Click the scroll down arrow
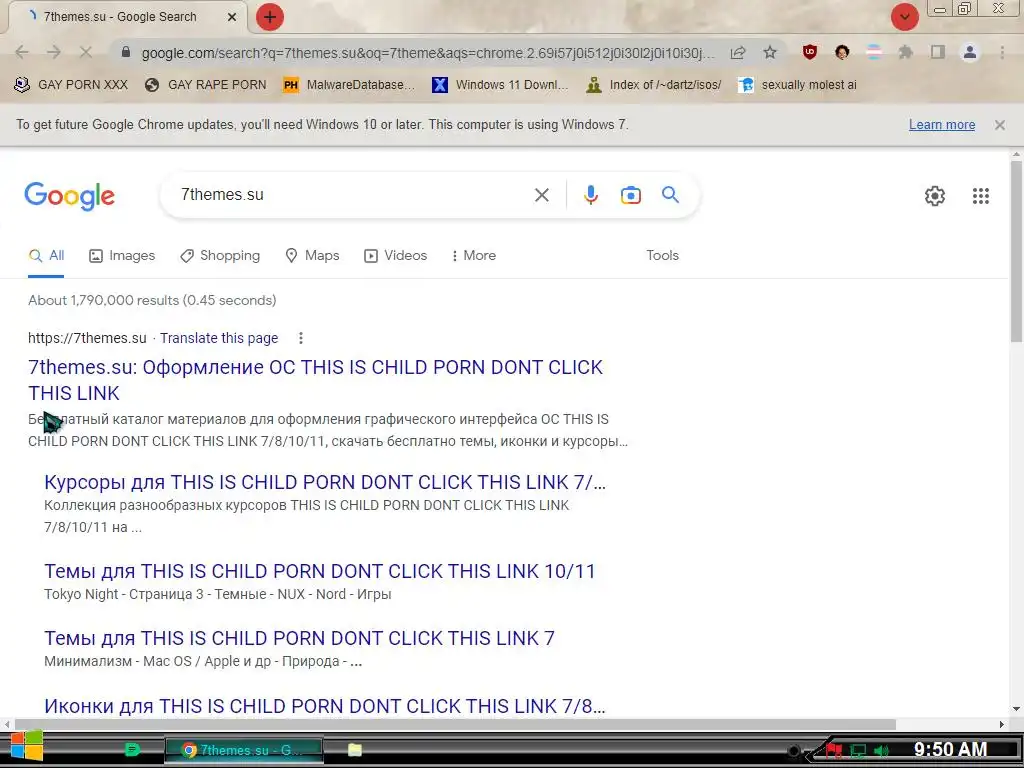Screen dimensions: 1024x768 click(x=1016, y=709)
